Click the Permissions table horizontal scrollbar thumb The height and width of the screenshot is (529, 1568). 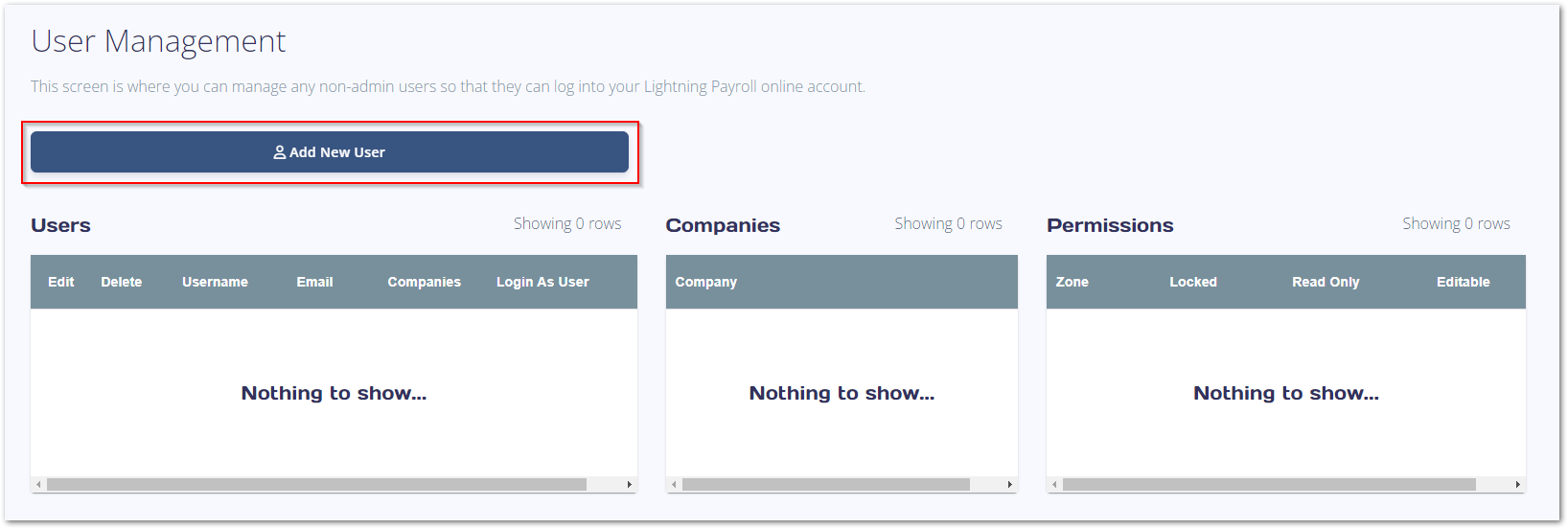(1269, 485)
